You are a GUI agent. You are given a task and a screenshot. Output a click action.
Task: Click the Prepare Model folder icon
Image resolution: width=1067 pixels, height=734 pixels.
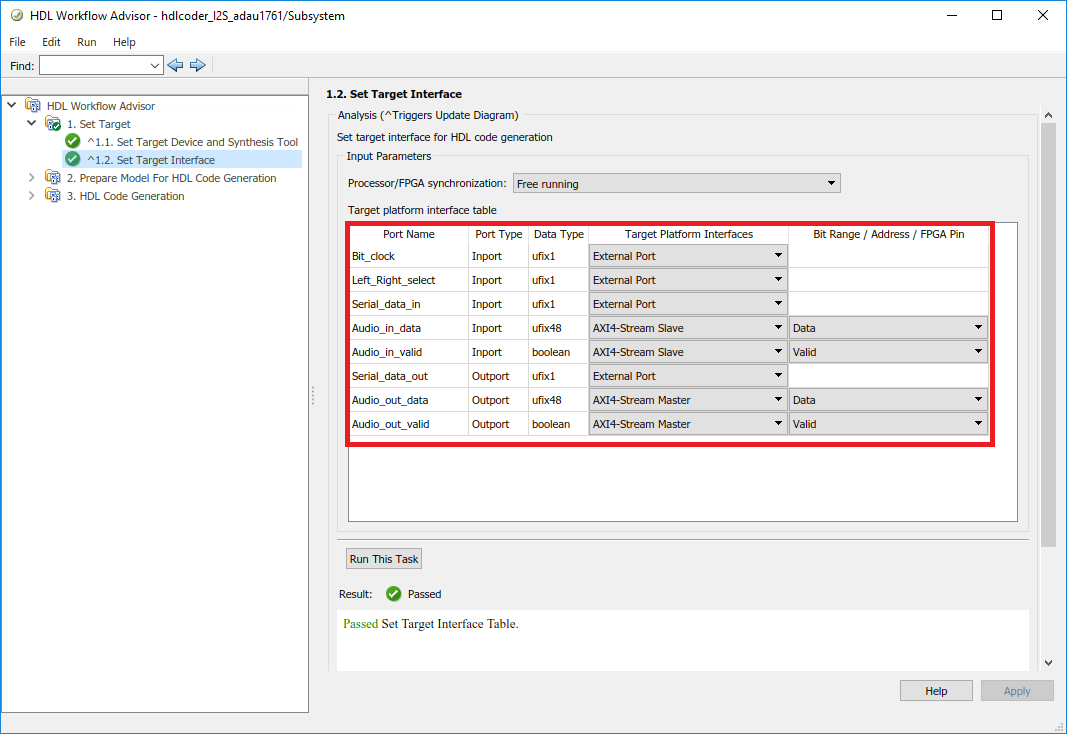tap(53, 178)
